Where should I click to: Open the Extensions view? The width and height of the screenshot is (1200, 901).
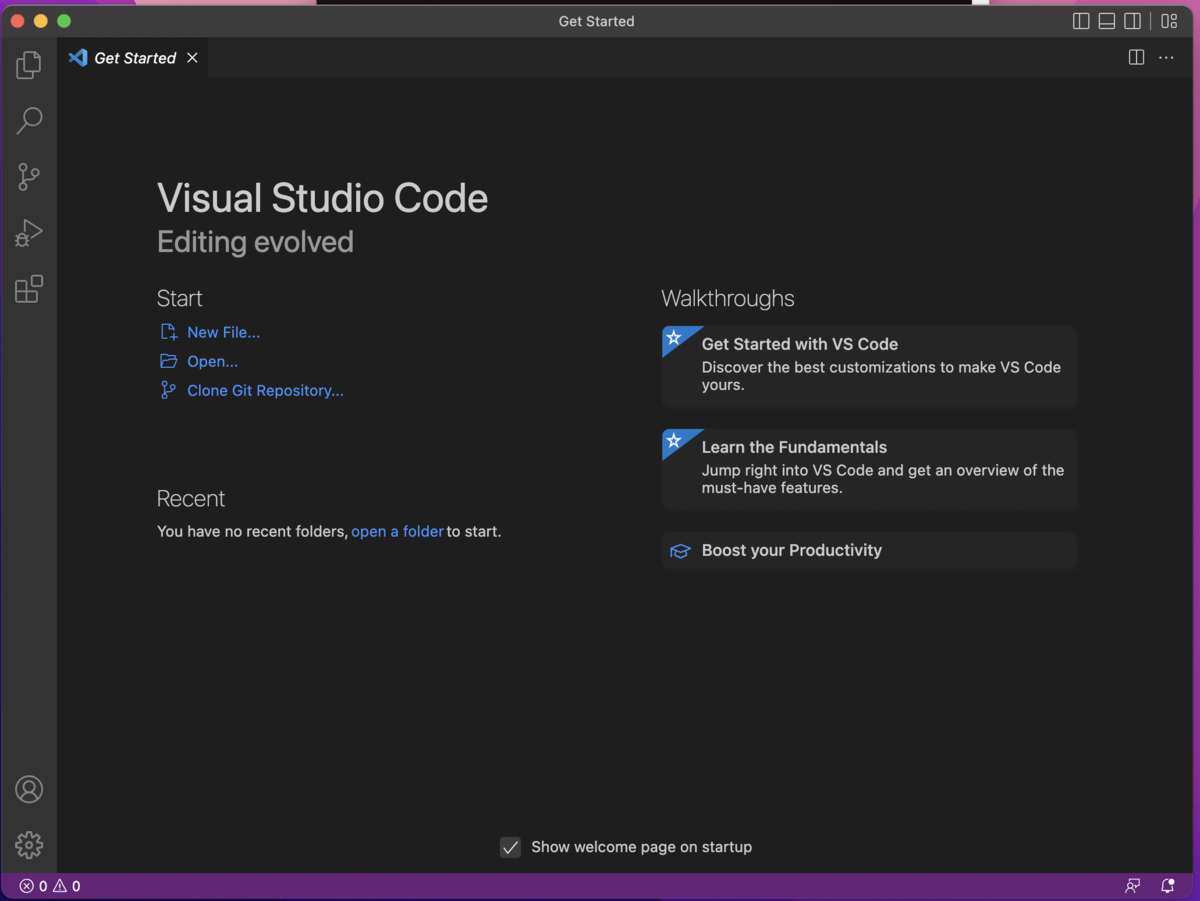click(x=29, y=289)
